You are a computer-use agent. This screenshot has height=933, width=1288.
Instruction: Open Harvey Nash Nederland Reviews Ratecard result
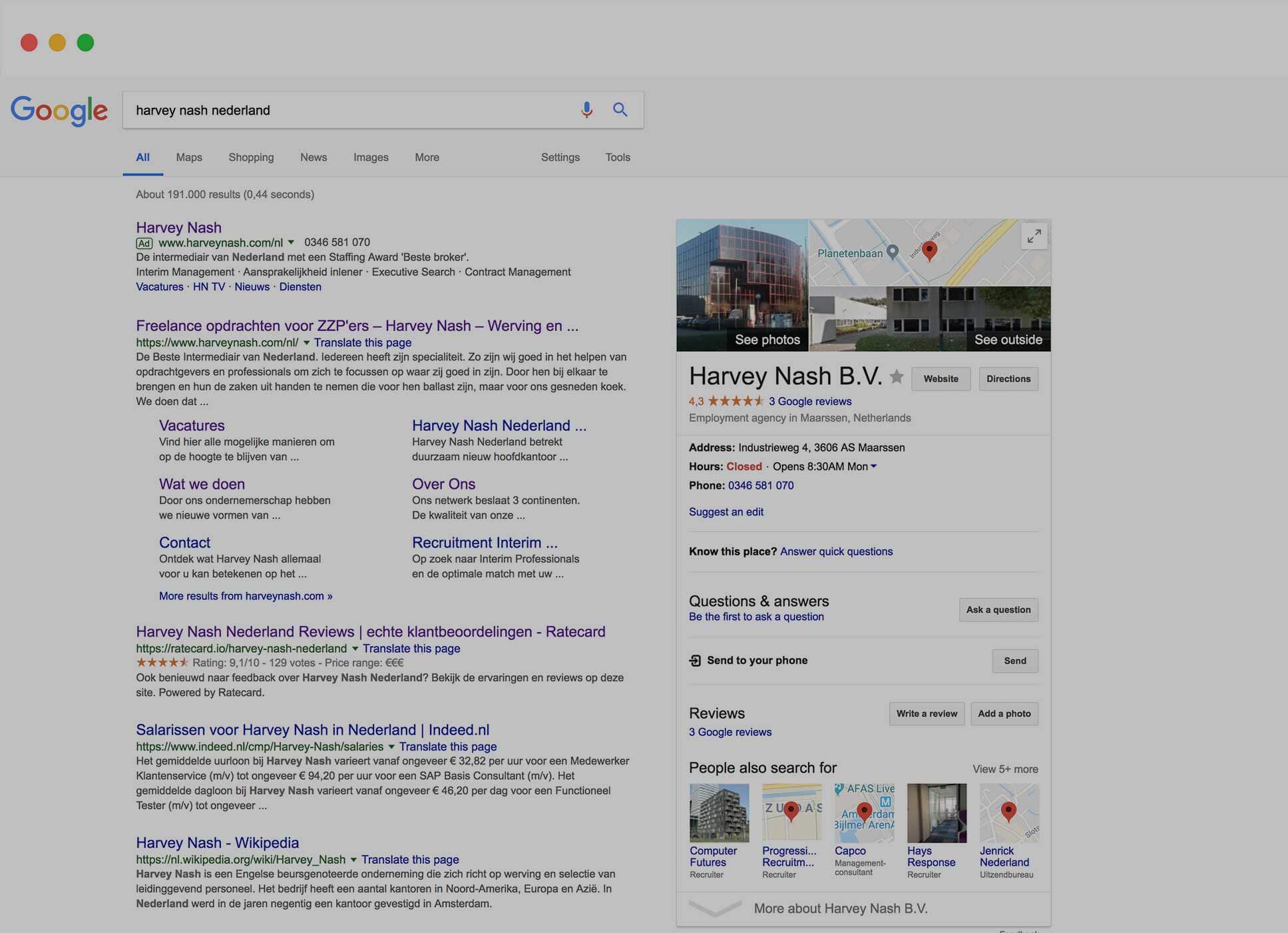[x=371, y=632]
